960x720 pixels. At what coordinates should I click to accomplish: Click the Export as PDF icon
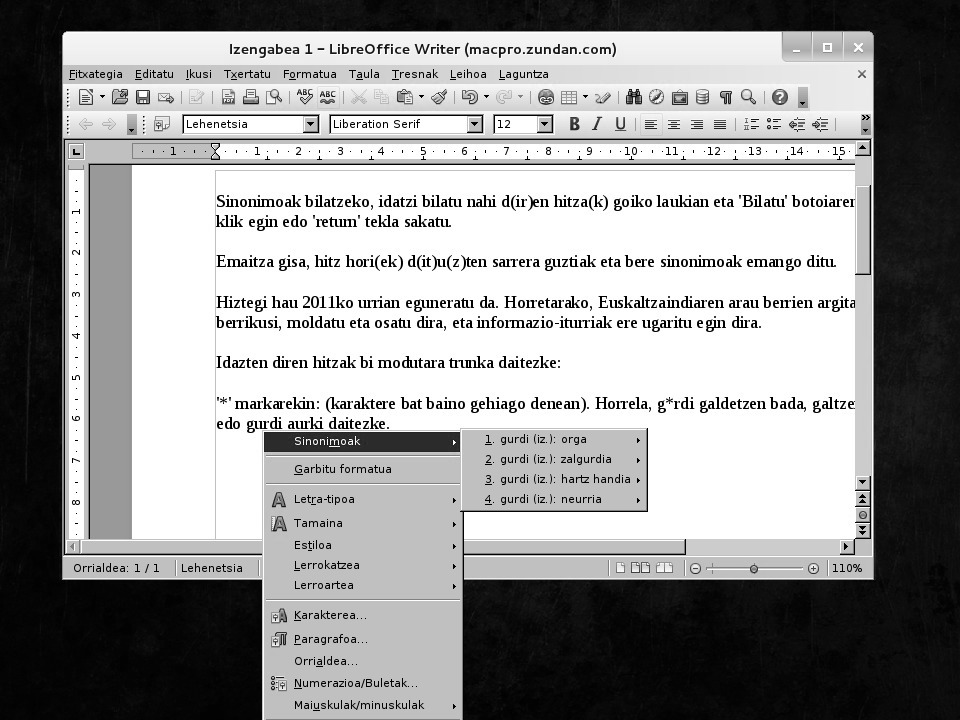pos(228,97)
